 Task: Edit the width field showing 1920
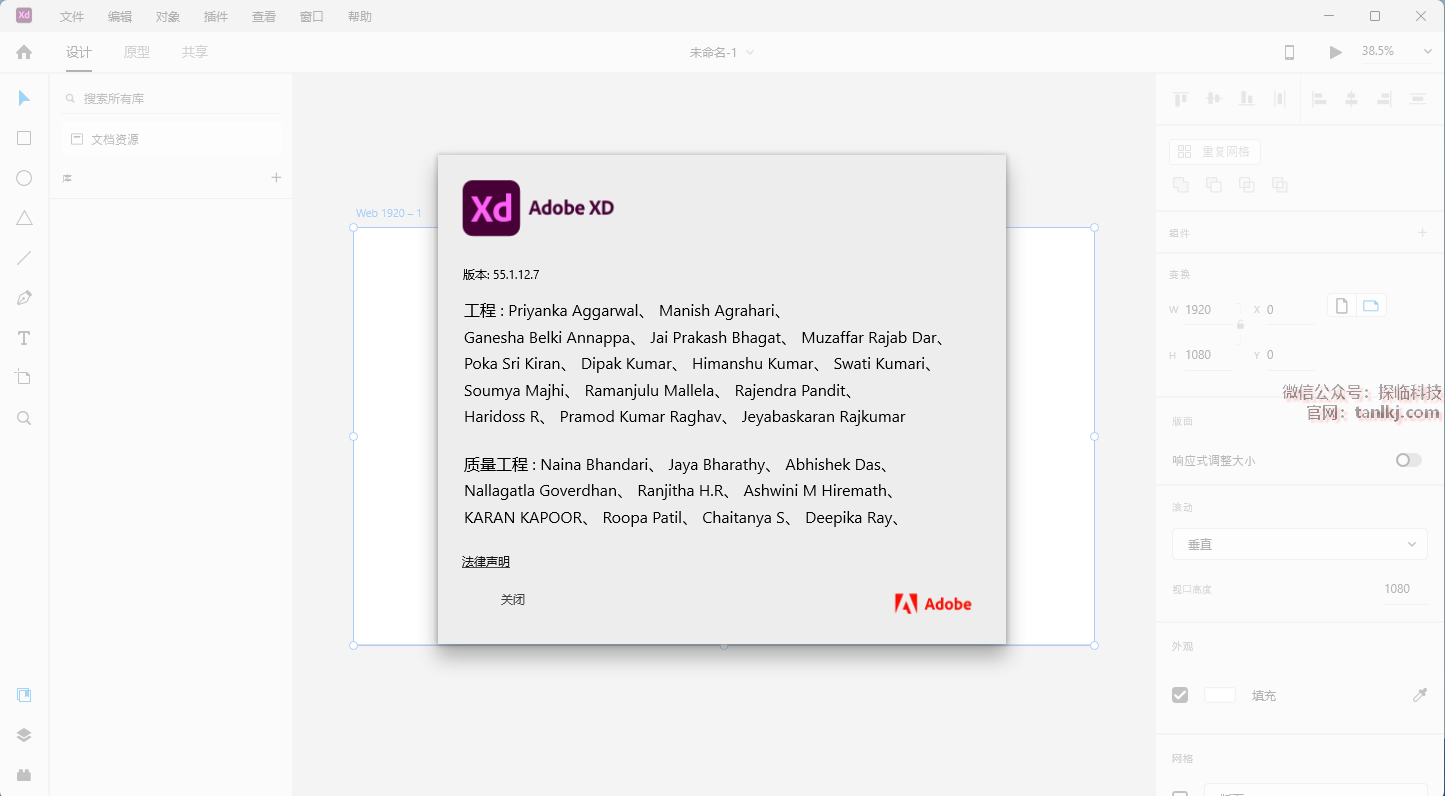coord(1208,310)
